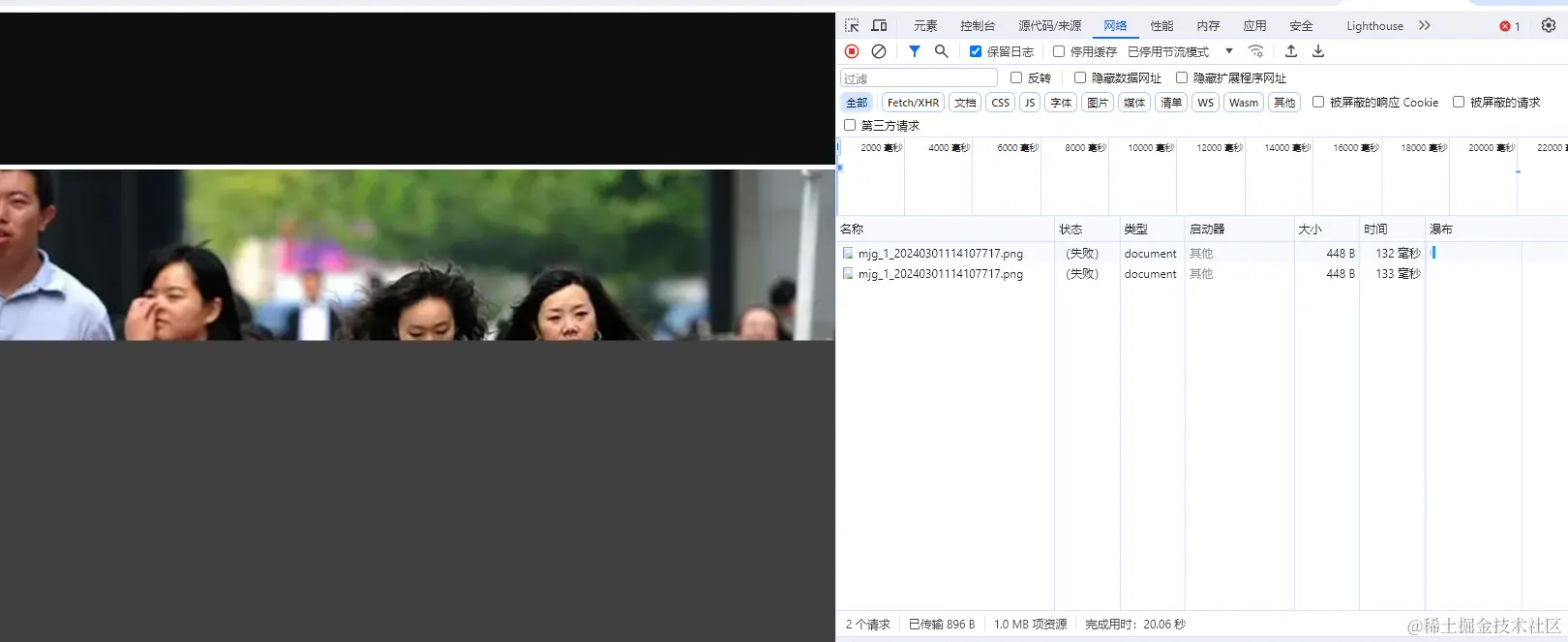Check blocked requests checkbox
This screenshot has width=1568, height=642.
[1459, 102]
